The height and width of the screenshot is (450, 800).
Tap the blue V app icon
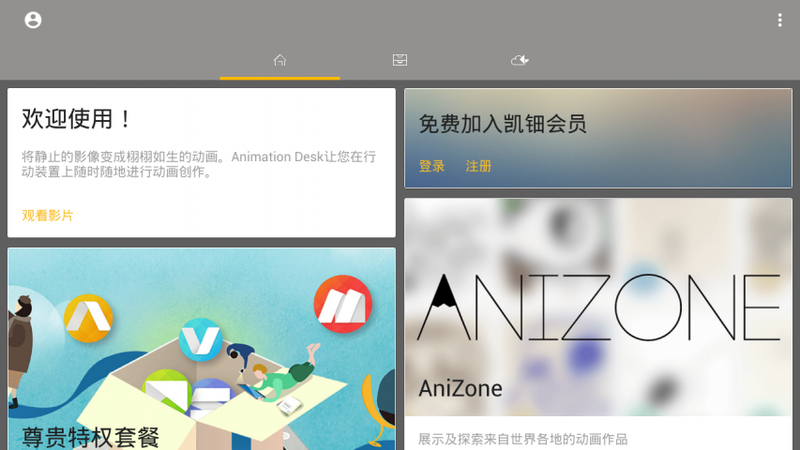pyautogui.click(x=201, y=339)
